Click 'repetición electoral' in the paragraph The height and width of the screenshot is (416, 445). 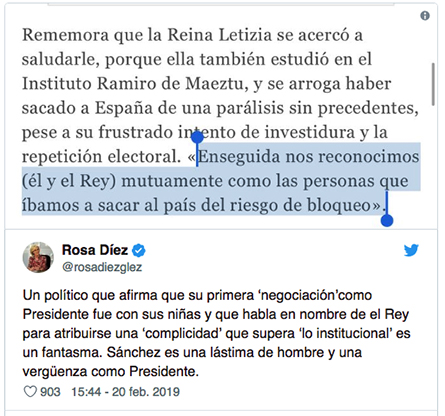point(101,156)
